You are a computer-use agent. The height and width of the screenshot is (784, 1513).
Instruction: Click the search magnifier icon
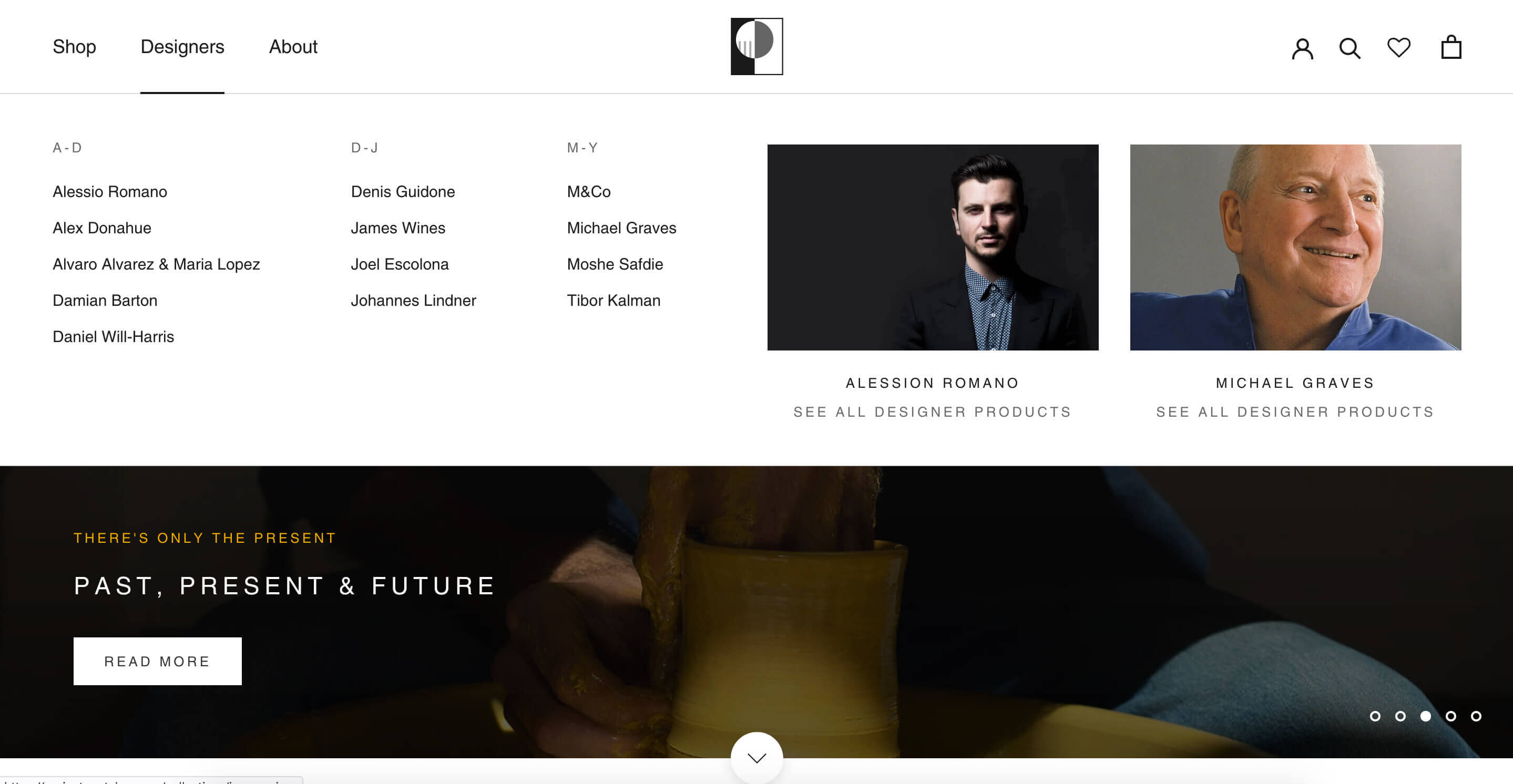(x=1350, y=48)
